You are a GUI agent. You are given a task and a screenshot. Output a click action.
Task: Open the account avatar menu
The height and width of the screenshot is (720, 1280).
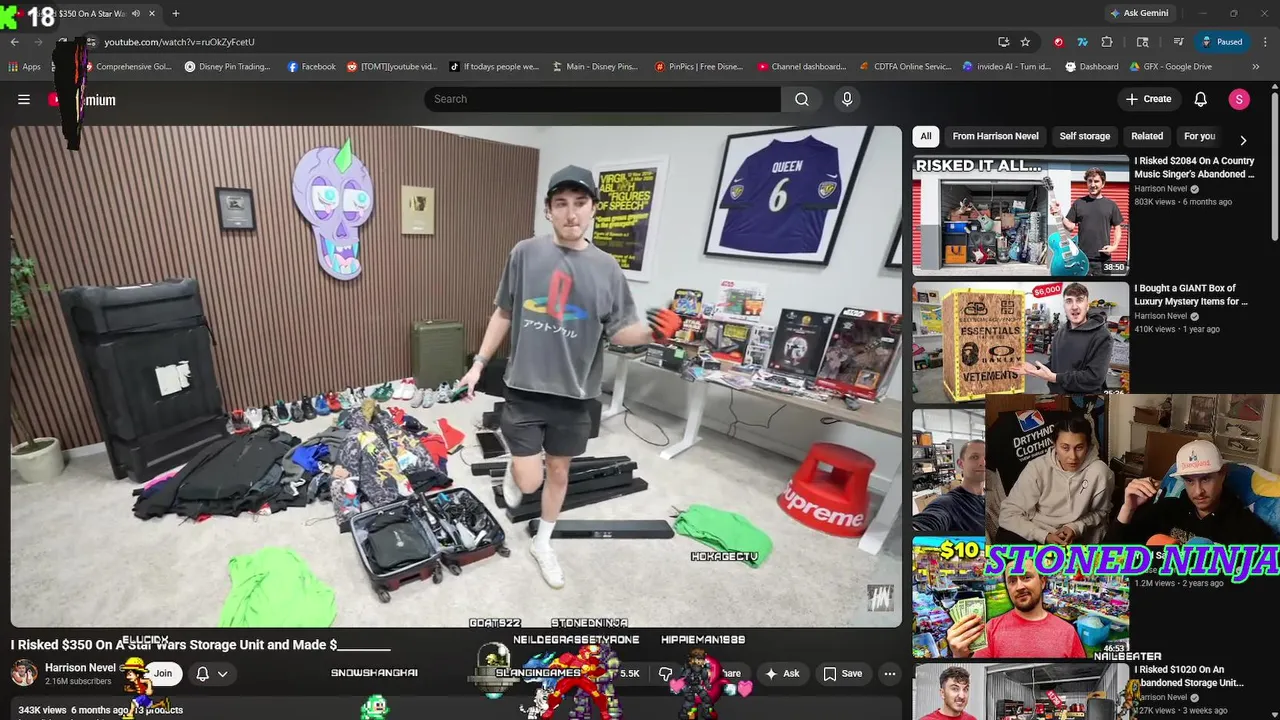pyautogui.click(x=1239, y=99)
